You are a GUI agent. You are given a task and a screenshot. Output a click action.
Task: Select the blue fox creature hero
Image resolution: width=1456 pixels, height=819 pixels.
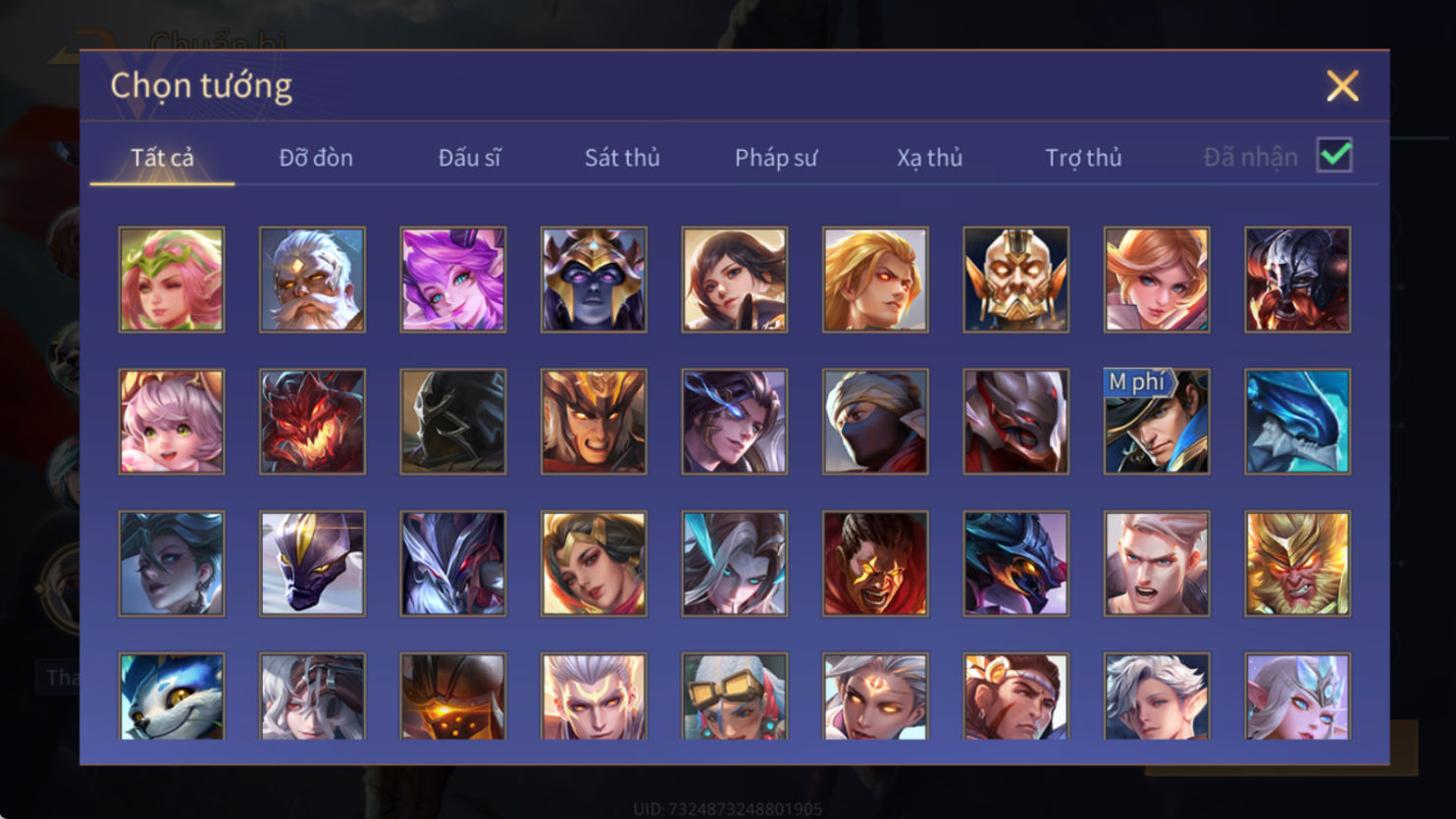tap(172, 696)
